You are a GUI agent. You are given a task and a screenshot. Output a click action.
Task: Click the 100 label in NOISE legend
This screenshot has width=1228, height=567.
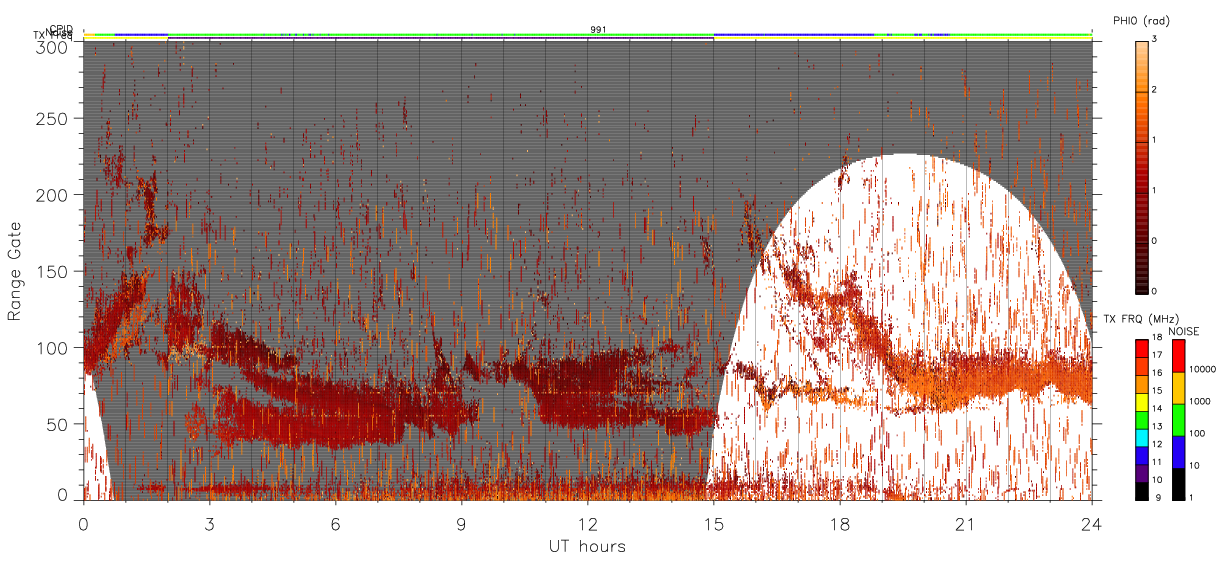click(1196, 434)
